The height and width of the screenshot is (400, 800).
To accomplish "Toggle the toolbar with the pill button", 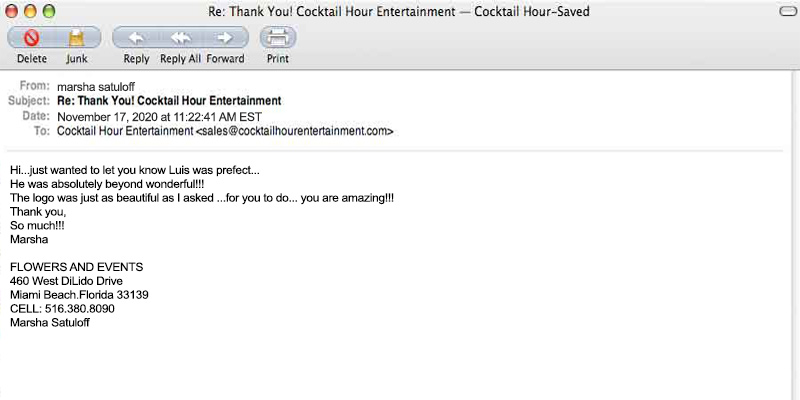I will [786, 11].
